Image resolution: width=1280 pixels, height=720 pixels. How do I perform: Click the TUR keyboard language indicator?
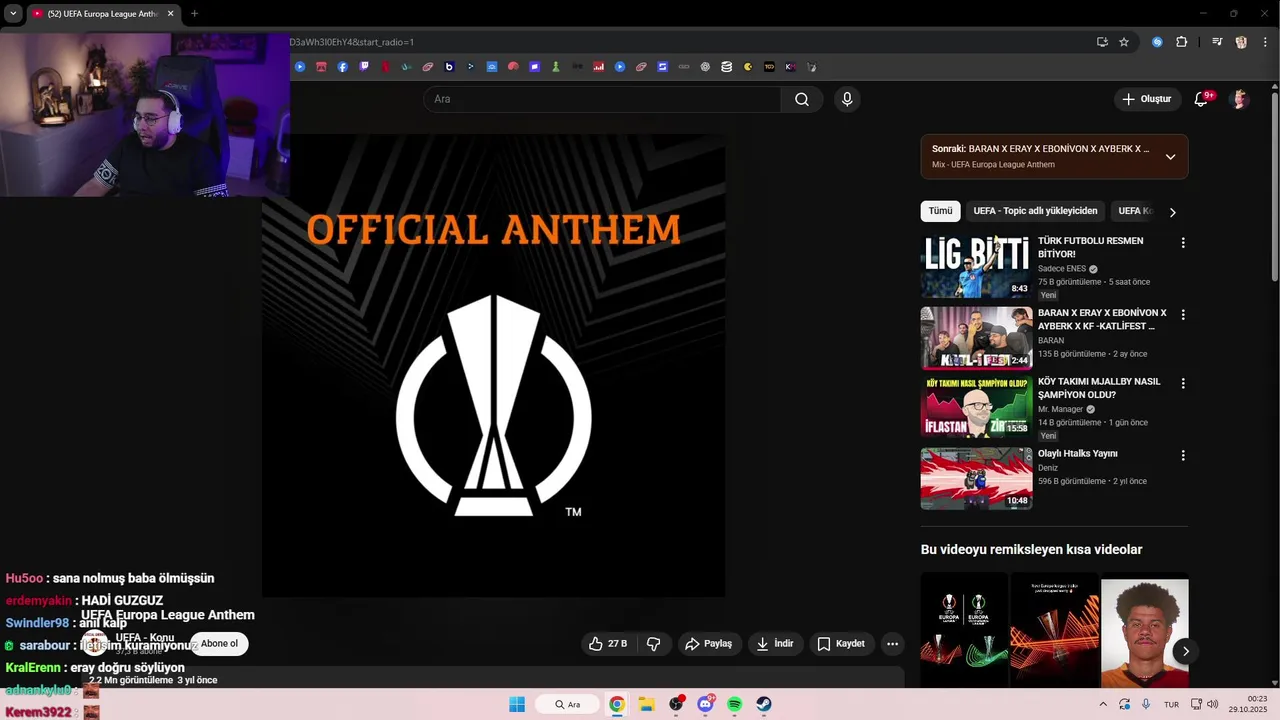coord(1171,704)
